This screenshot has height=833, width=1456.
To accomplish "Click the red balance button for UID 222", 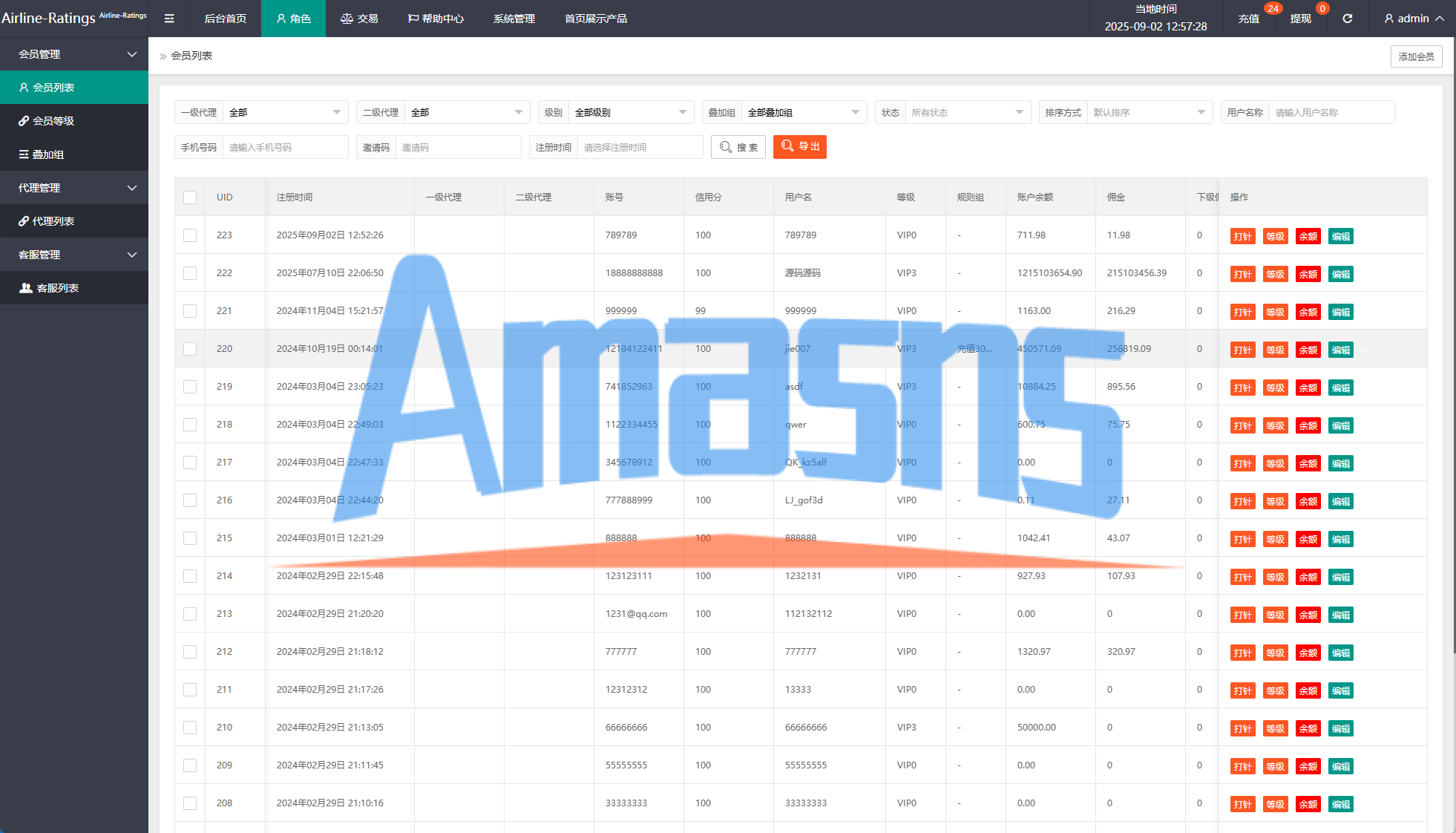I will (1308, 275).
